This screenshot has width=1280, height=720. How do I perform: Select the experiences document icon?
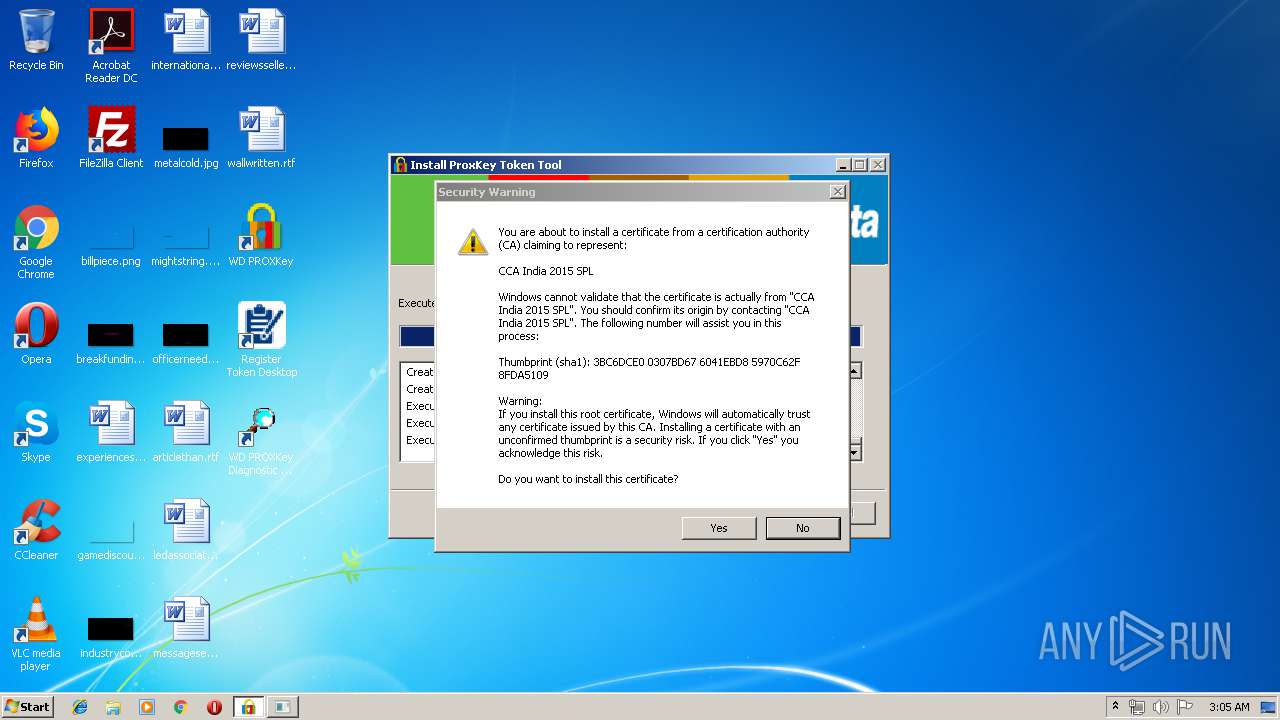[x=111, y=432]
